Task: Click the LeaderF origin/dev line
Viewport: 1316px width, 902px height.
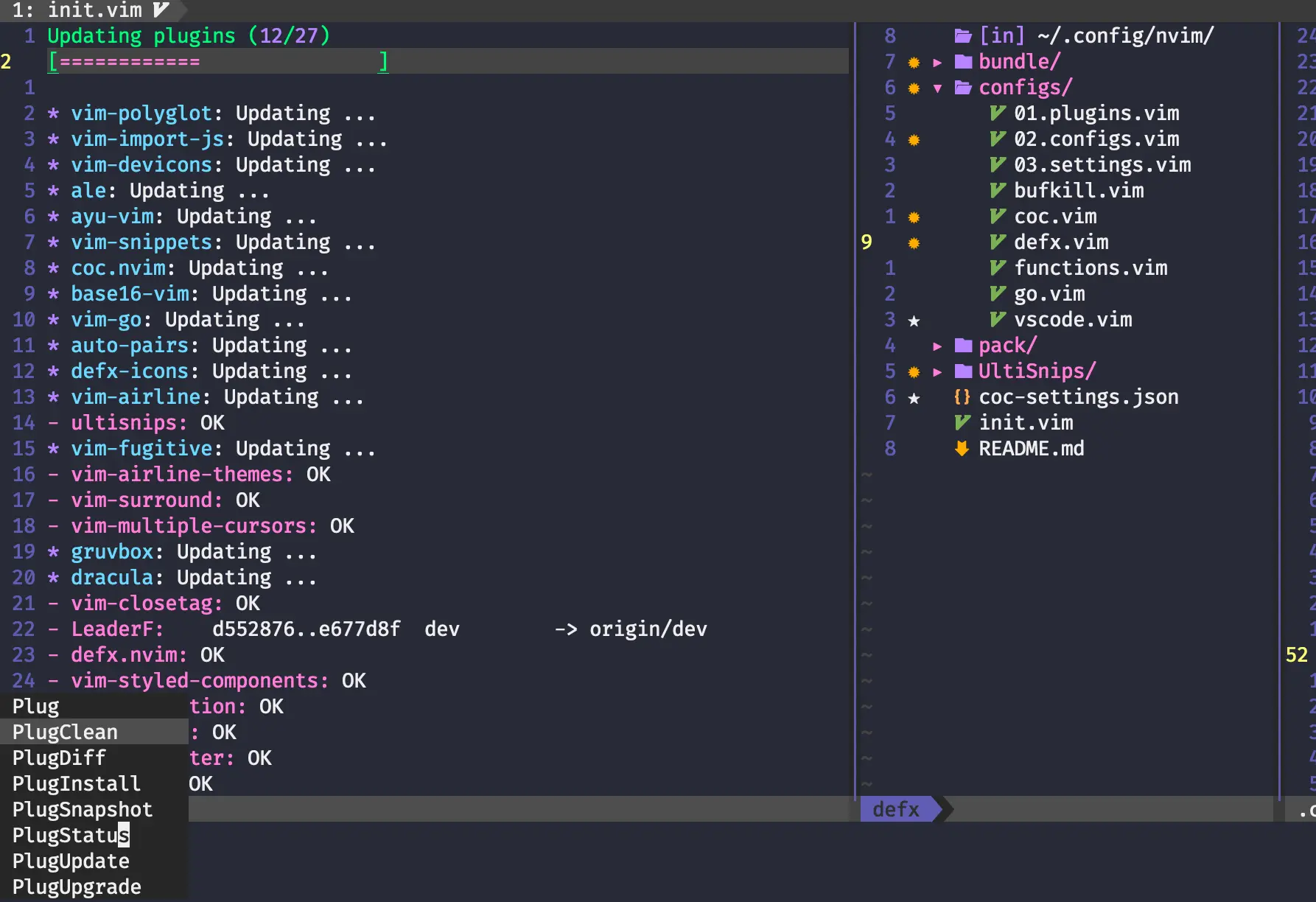Action: [x=377, y=629]
